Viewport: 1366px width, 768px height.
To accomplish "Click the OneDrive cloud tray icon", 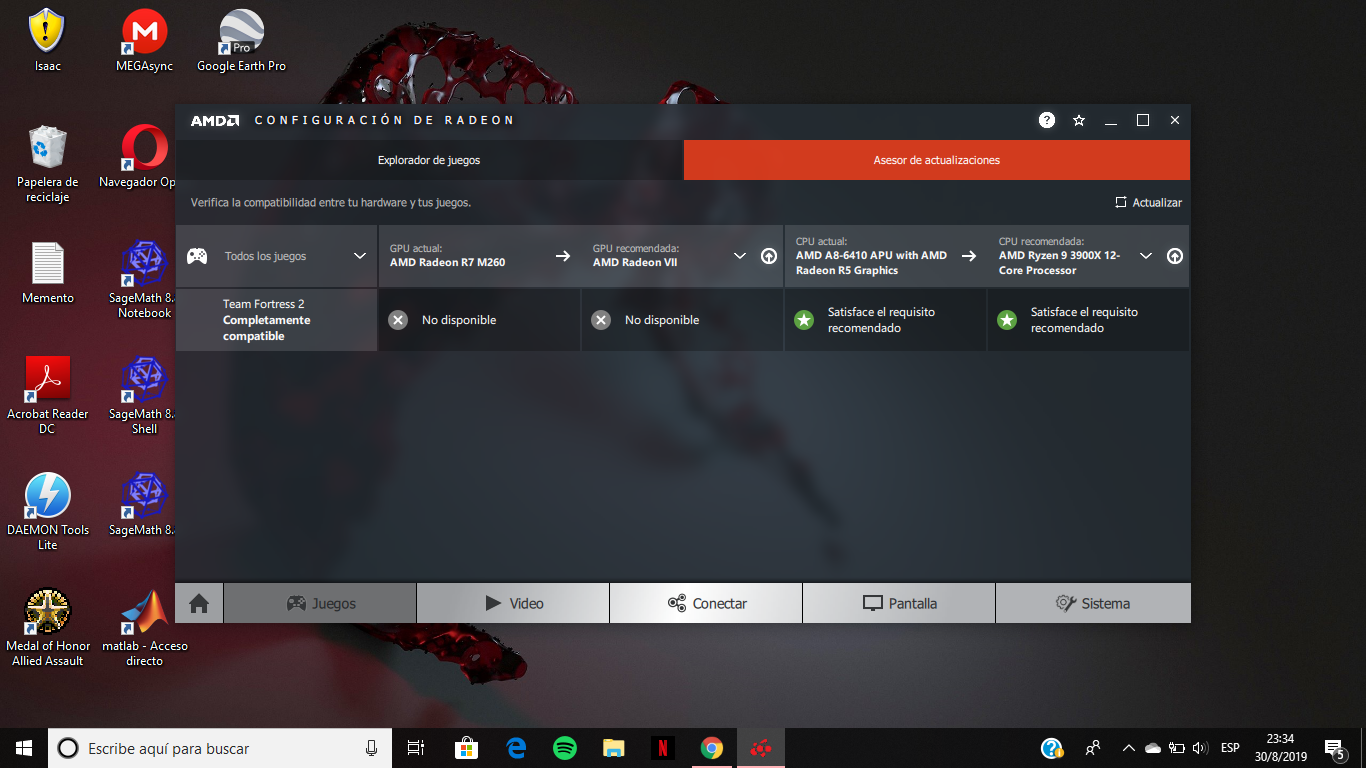I will (x=1153, y=748).
